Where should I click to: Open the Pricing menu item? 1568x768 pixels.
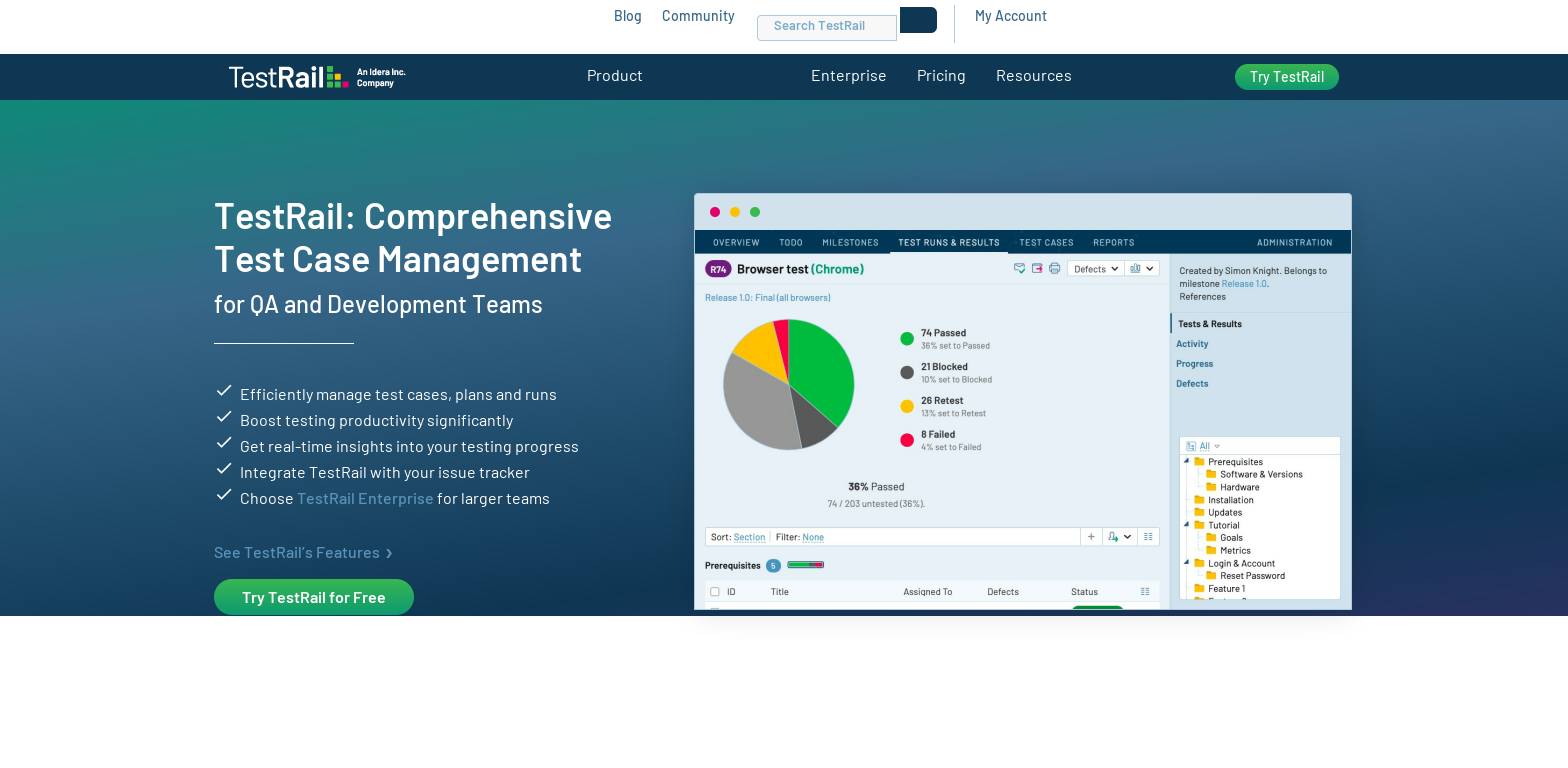pyautogui.click(x=941, y=76)
